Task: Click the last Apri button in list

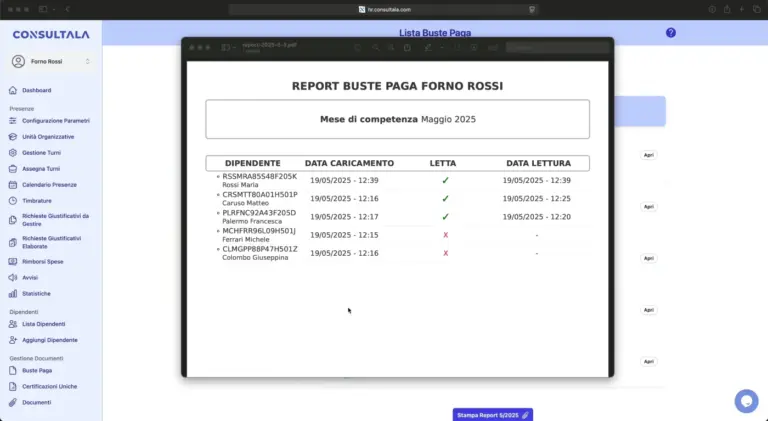Action: coord(648,361)
